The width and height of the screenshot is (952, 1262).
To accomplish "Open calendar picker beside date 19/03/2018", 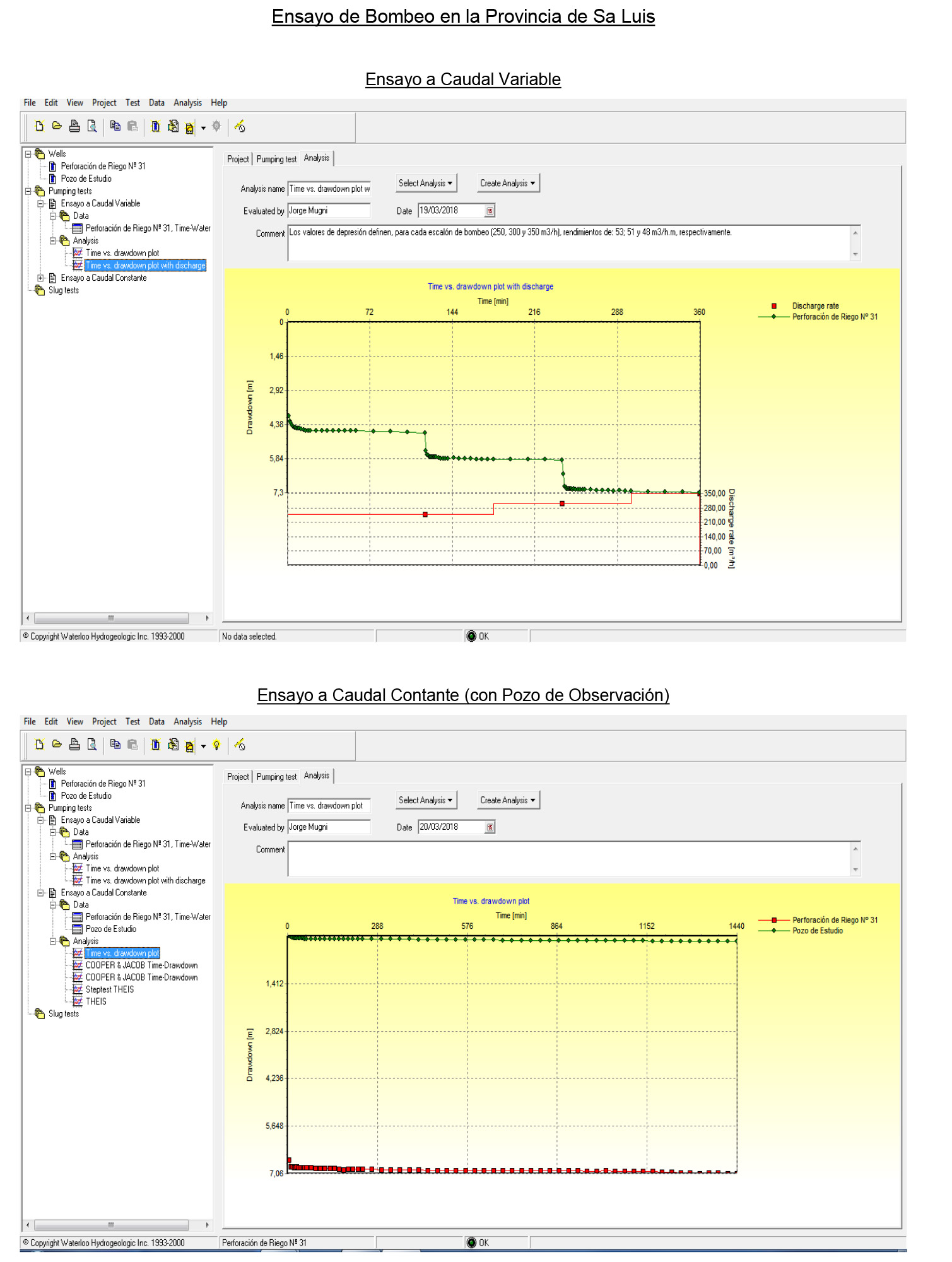I will 490,211.
